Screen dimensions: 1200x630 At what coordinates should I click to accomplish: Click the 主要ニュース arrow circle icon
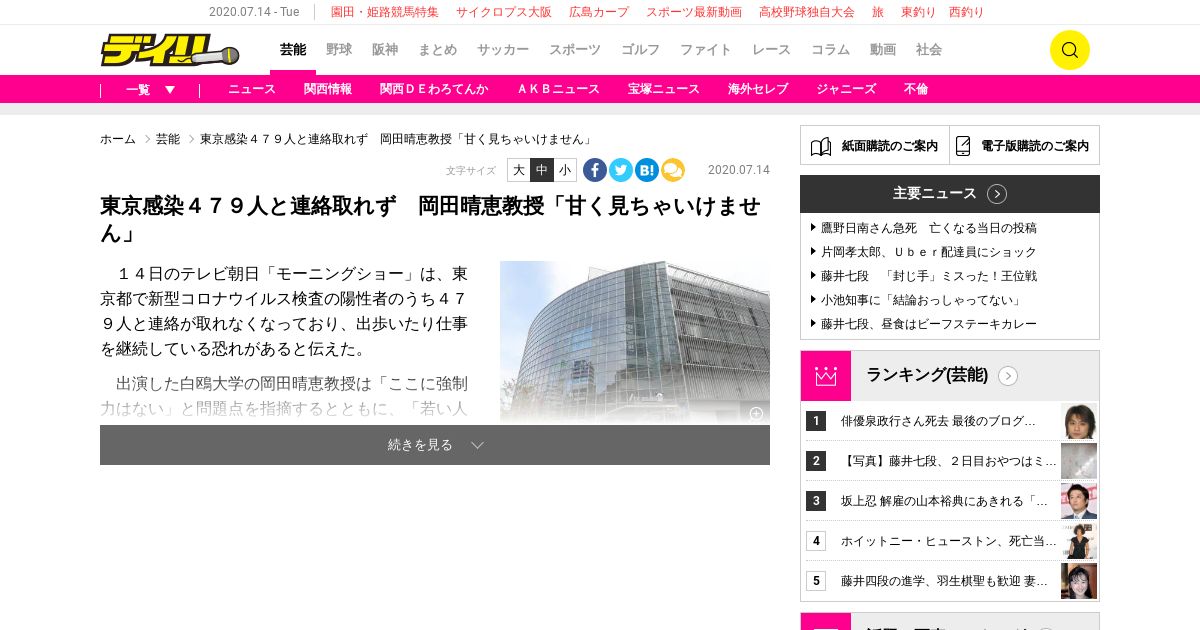pos(997,194)
